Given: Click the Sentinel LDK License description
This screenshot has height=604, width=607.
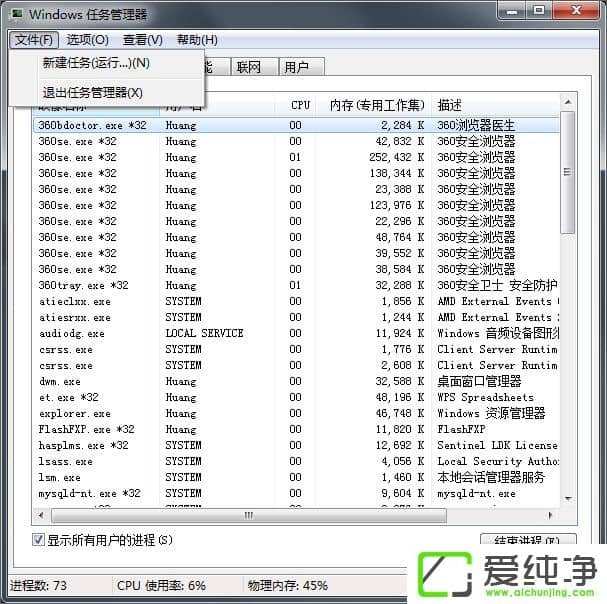Looking at the screenshot, I should pos(497,445).
